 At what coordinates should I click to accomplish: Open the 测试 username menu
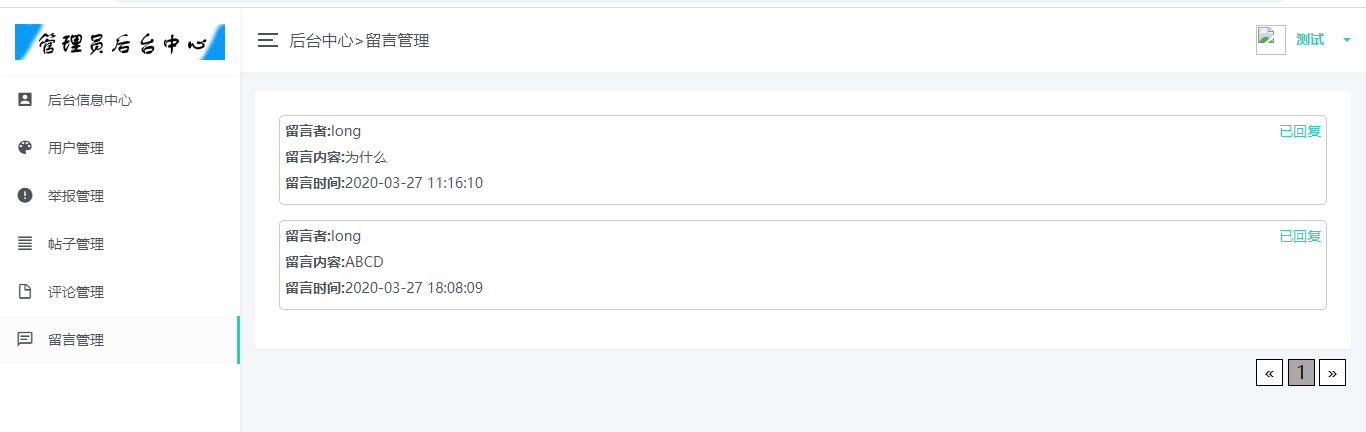pyautogui.click(x=1309, y=40)
